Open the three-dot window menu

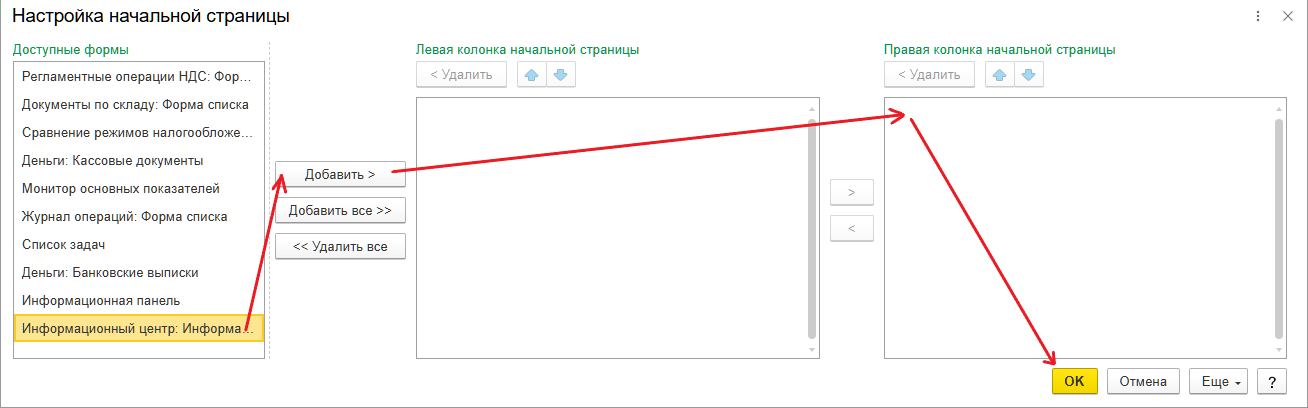1256,17
